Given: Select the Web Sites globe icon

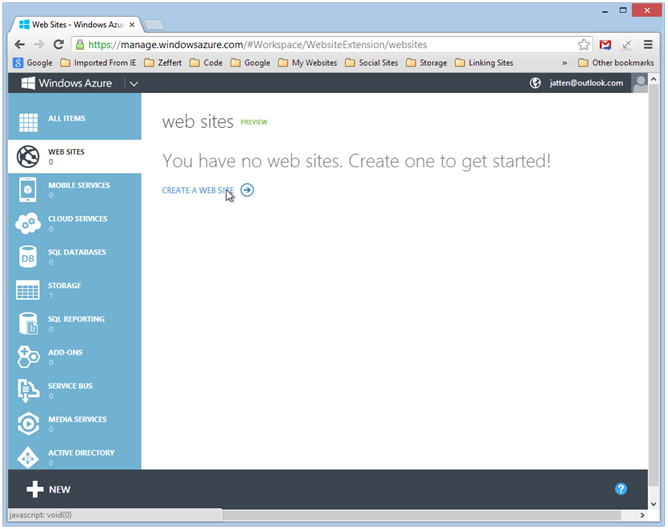Looking at the screenshot, I should pos(28,156).
